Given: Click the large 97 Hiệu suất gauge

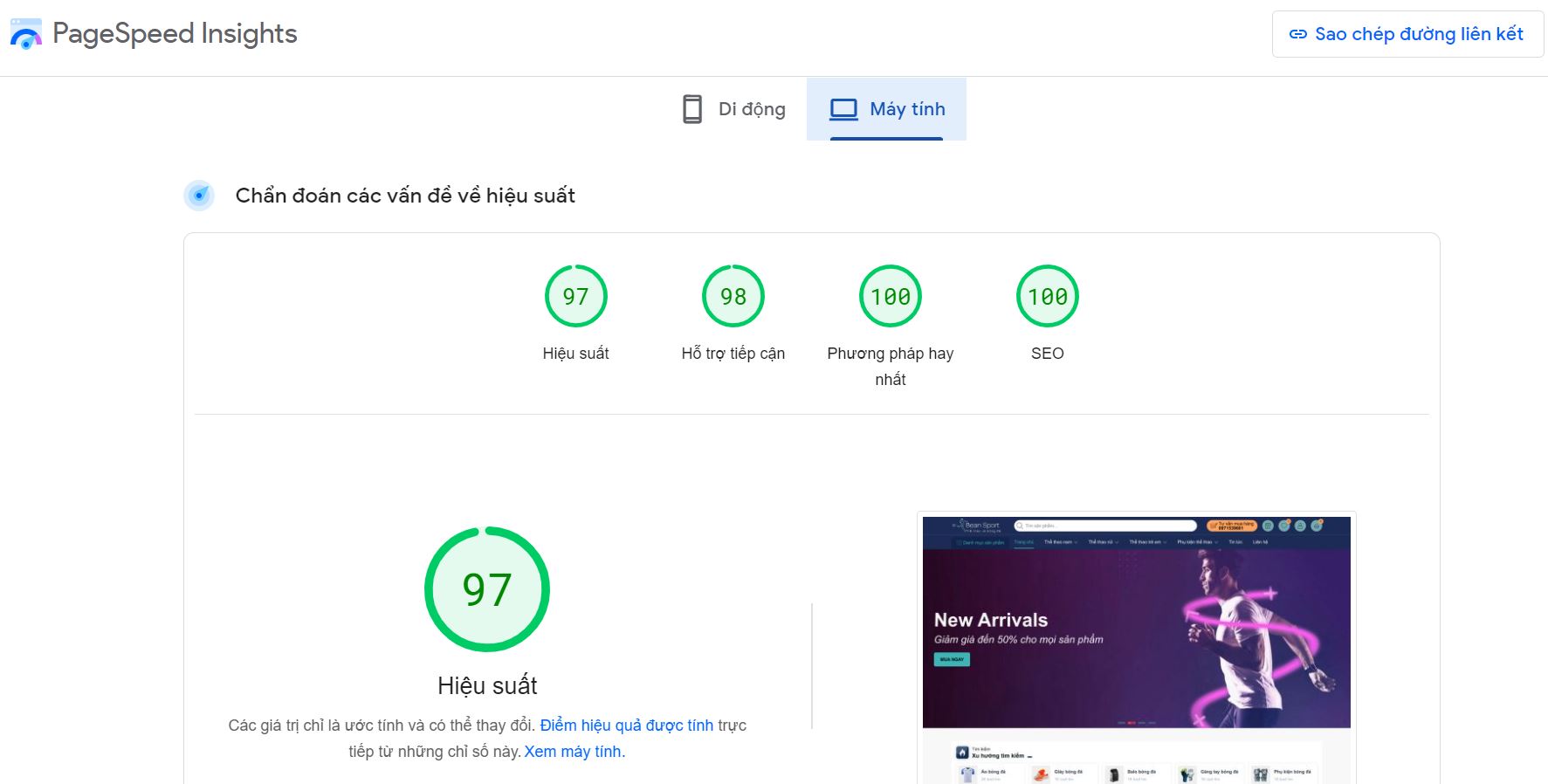Looking at the screenshot, I should (x=486, y=589).
